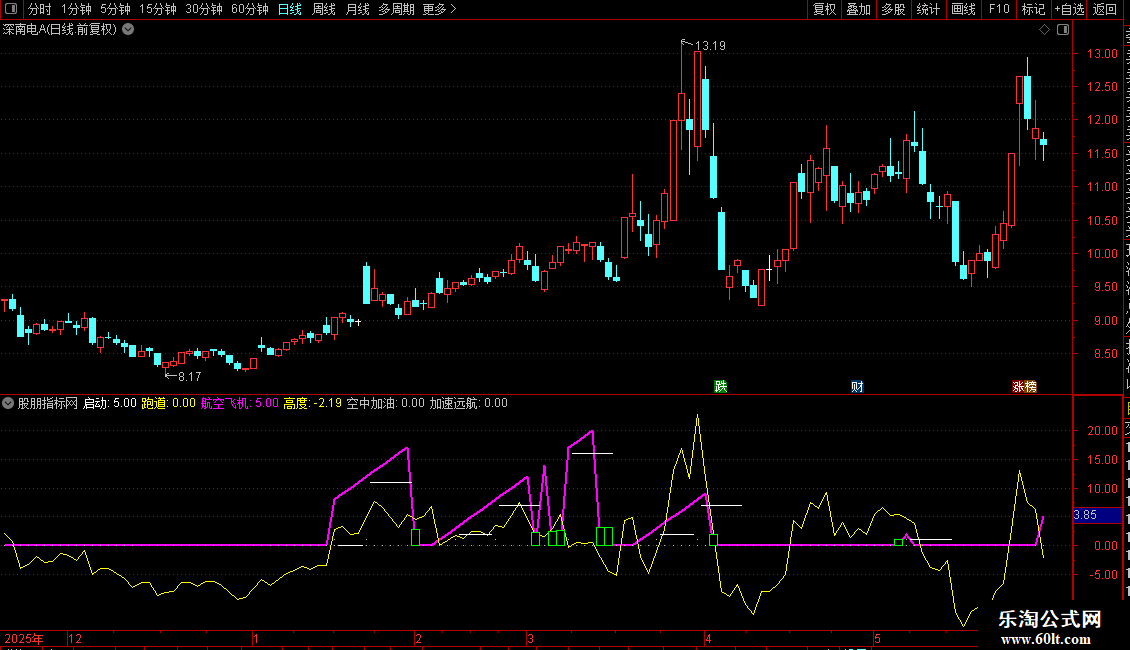Select the 30分钟 period tab
This screenshot has height=650, width=1130.
pyautogui.click(x=204, y=9)
